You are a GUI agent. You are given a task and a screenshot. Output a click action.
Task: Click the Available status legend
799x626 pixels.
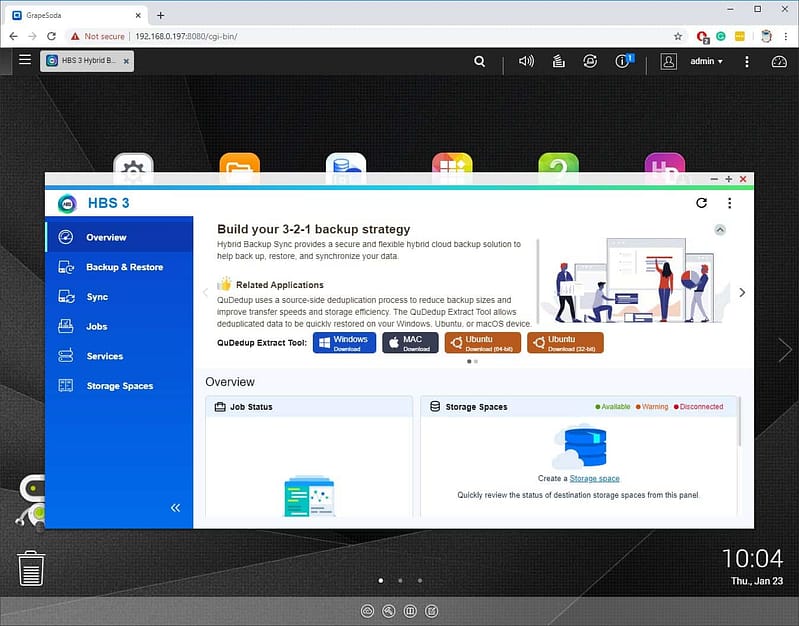(x=612, y=406)
